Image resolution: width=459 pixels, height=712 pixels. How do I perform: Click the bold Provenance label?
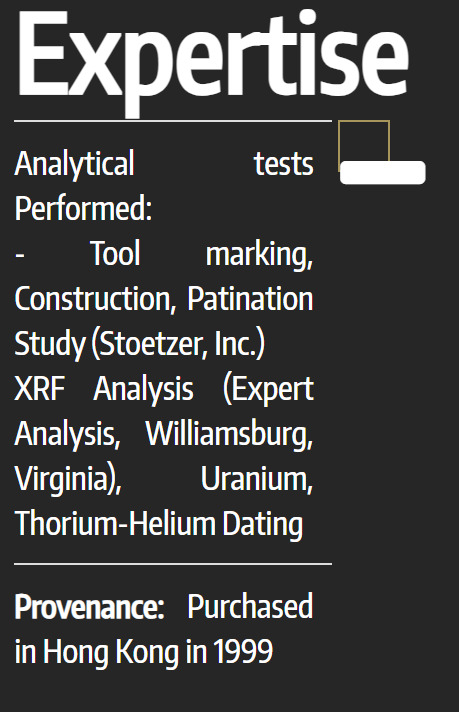click(x=89, y=606)
